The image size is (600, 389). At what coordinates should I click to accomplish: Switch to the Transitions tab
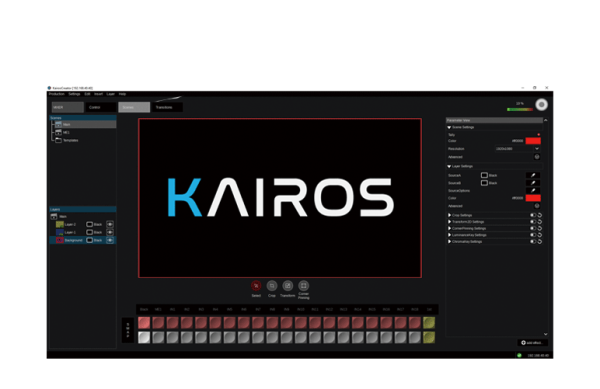[x=167, y=107]
